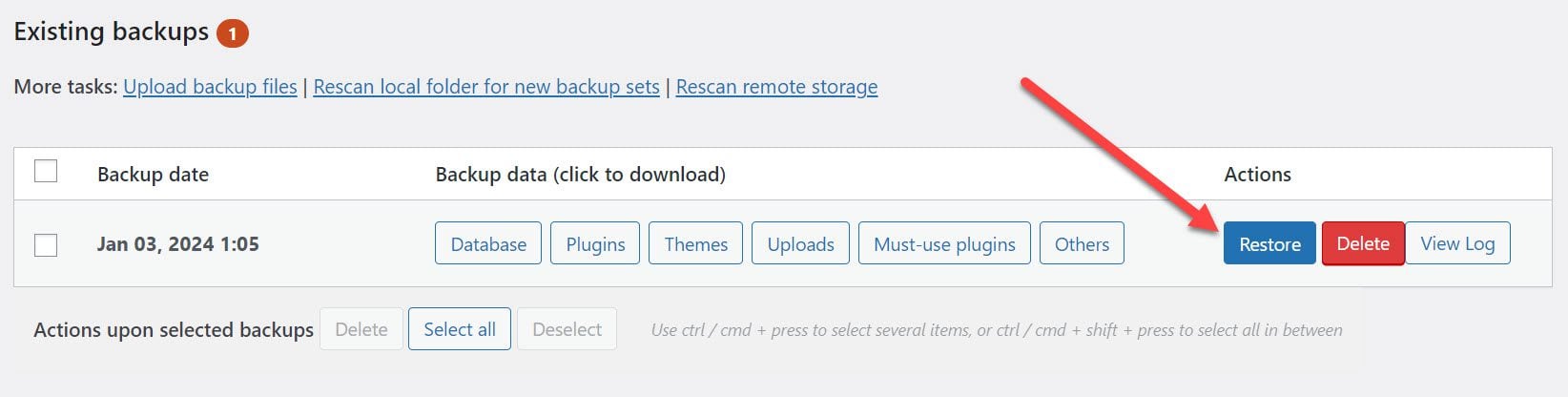This screenshot has width=1568, height=397.
Task: Click greyed-out Delete beside selected backups label
Action: (x=361, y=329)
